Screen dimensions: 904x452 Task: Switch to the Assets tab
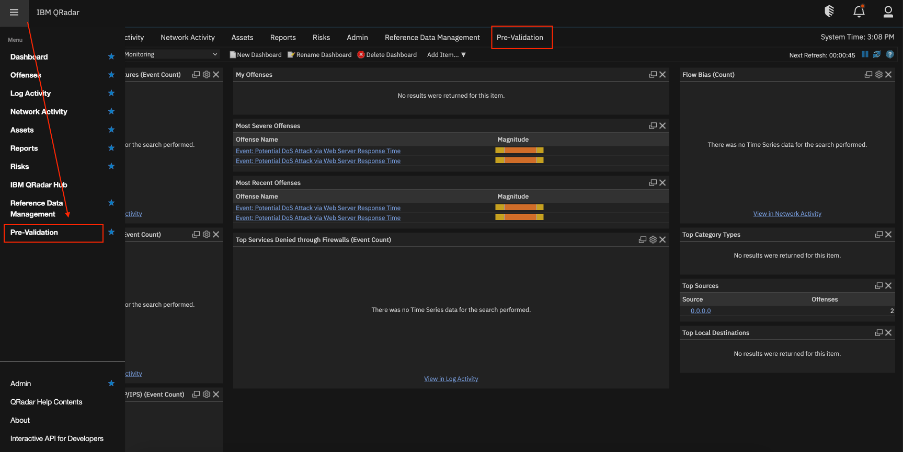pos(242,37)
